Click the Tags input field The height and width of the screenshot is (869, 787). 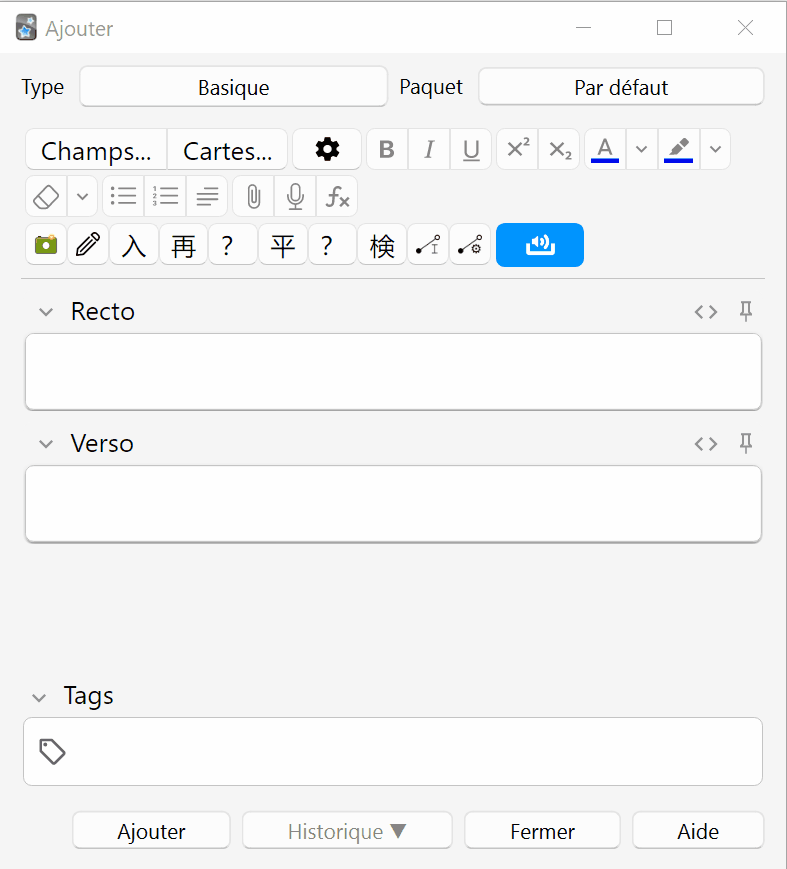[393, 752]
